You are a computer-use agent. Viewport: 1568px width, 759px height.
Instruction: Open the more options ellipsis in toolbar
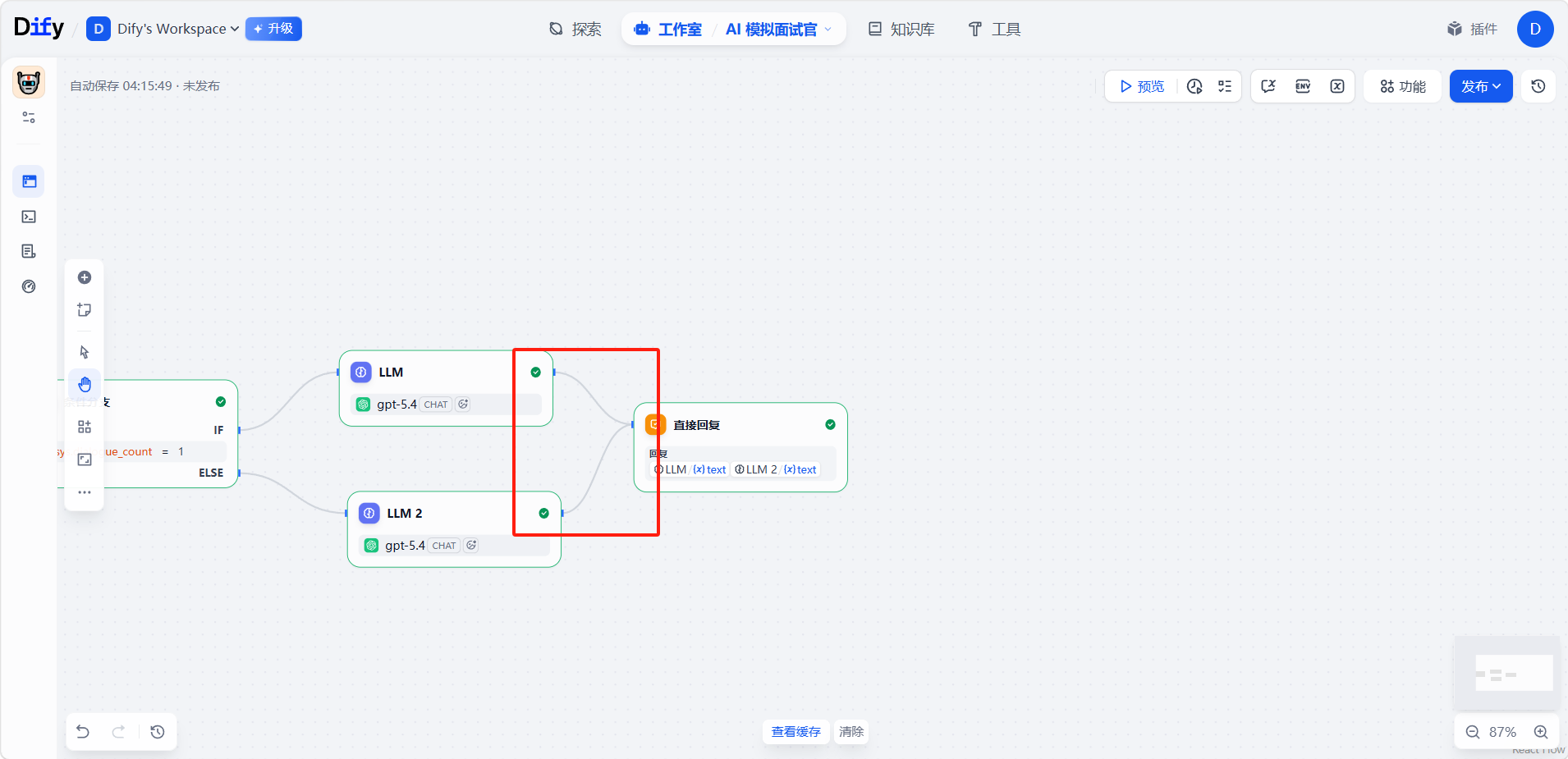pos(85,492)
